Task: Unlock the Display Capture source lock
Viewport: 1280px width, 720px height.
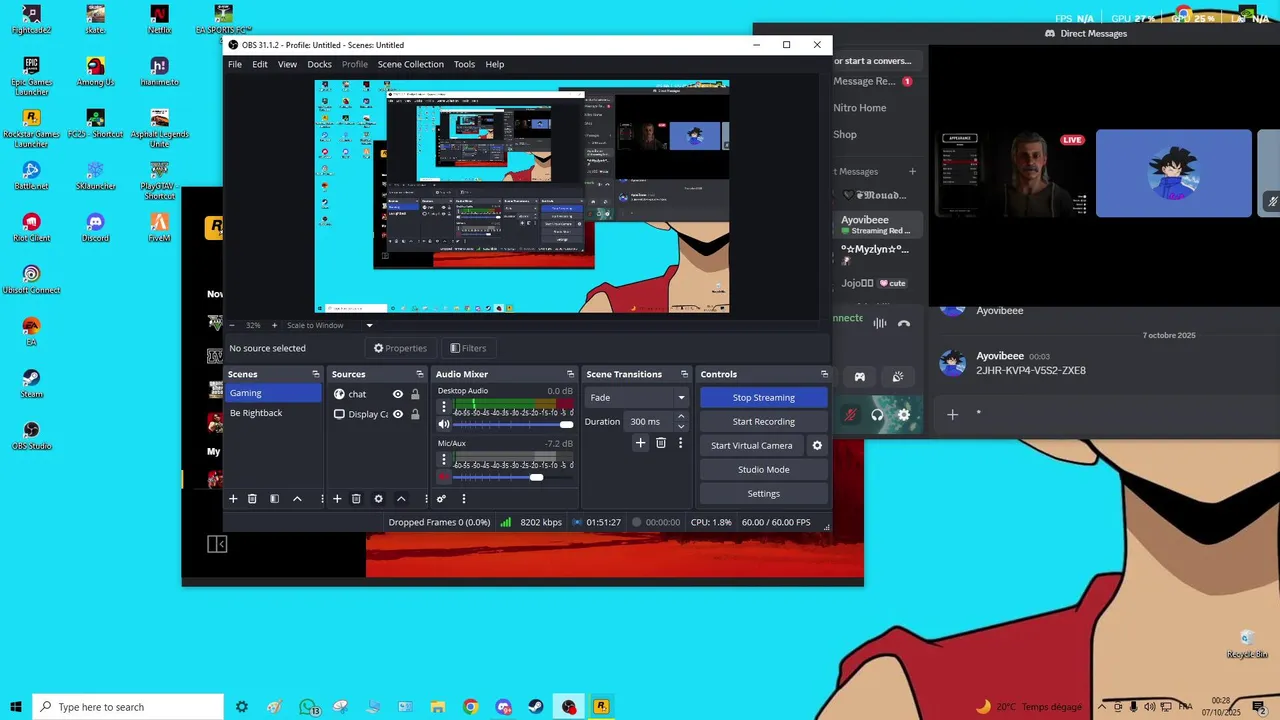Action: pyautogui.click(x=415, y=414)
